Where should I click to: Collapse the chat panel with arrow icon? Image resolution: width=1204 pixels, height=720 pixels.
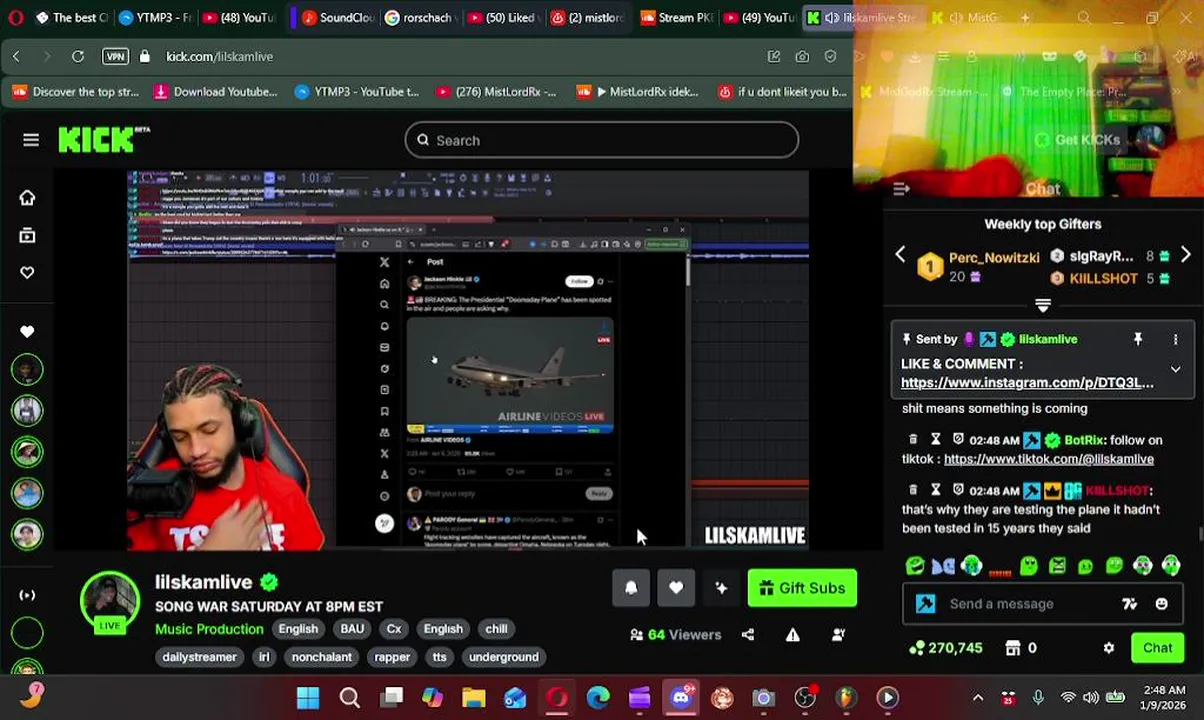[900, 188]
